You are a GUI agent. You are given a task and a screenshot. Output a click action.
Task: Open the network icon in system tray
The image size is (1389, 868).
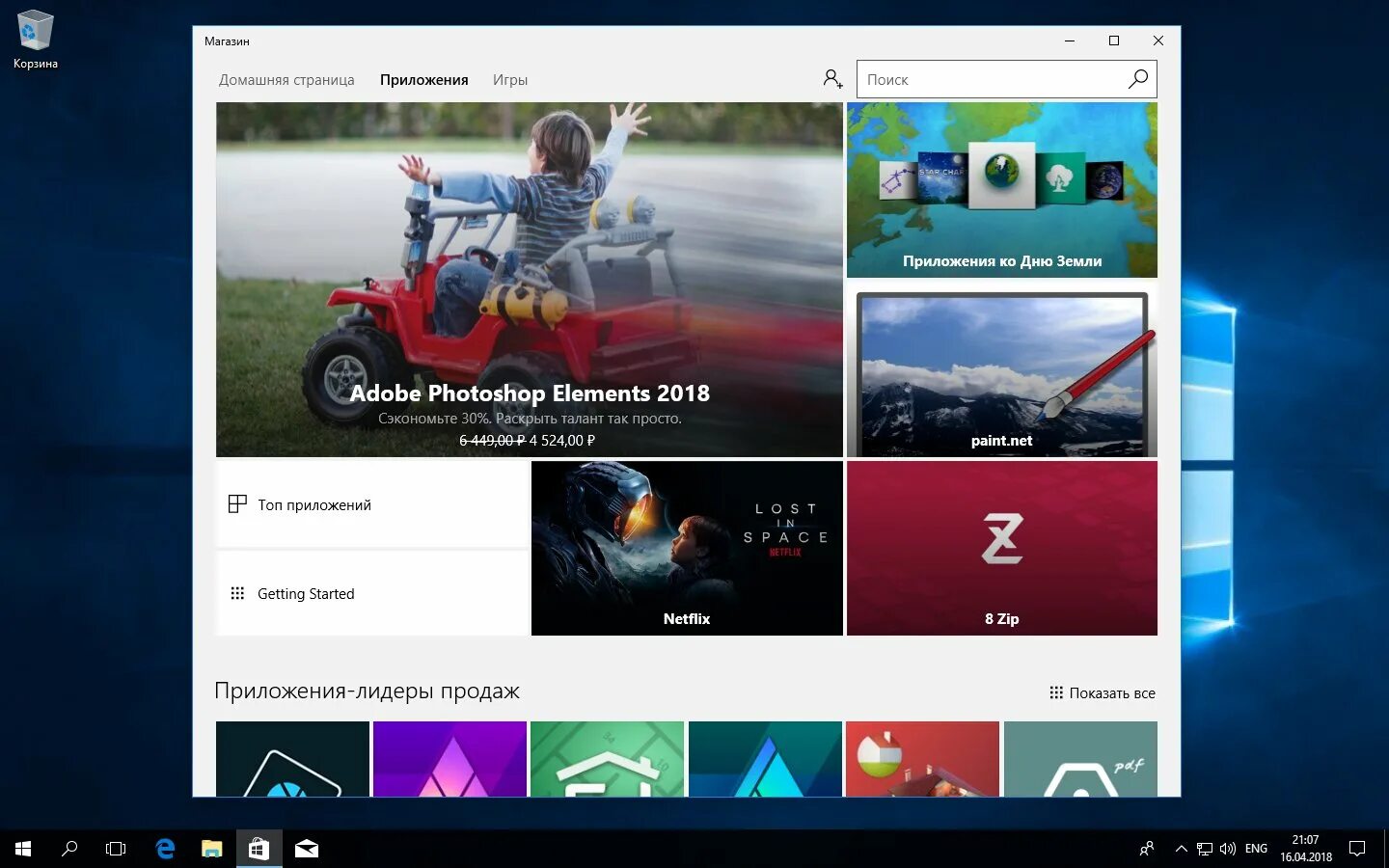pos(1205,849)
